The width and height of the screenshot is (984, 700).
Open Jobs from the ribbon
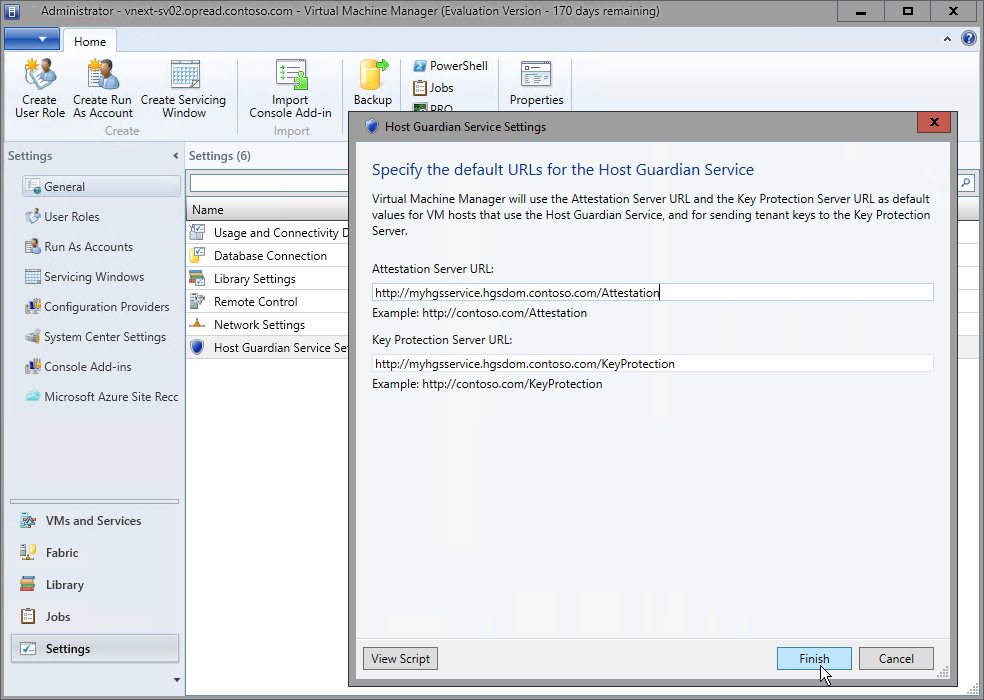pos(431,87)
